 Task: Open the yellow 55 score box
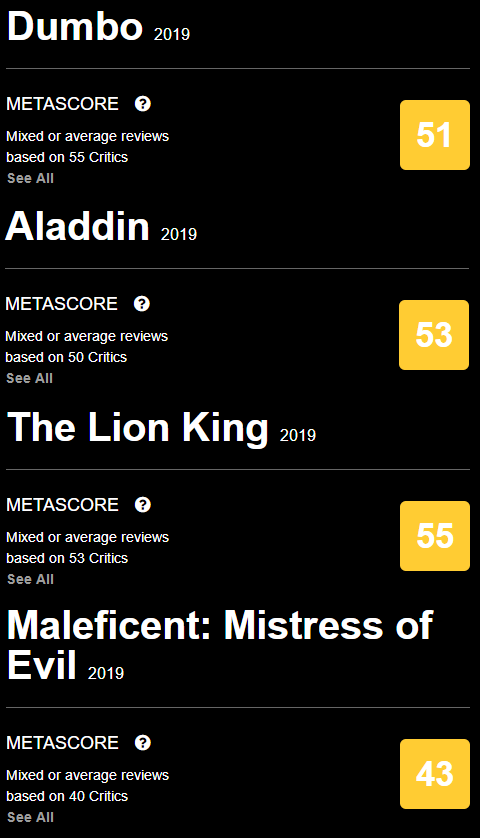(x=435, y=536)
